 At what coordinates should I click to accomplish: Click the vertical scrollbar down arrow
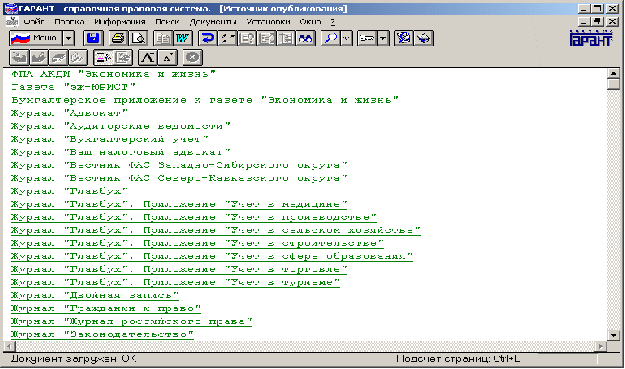613,336
